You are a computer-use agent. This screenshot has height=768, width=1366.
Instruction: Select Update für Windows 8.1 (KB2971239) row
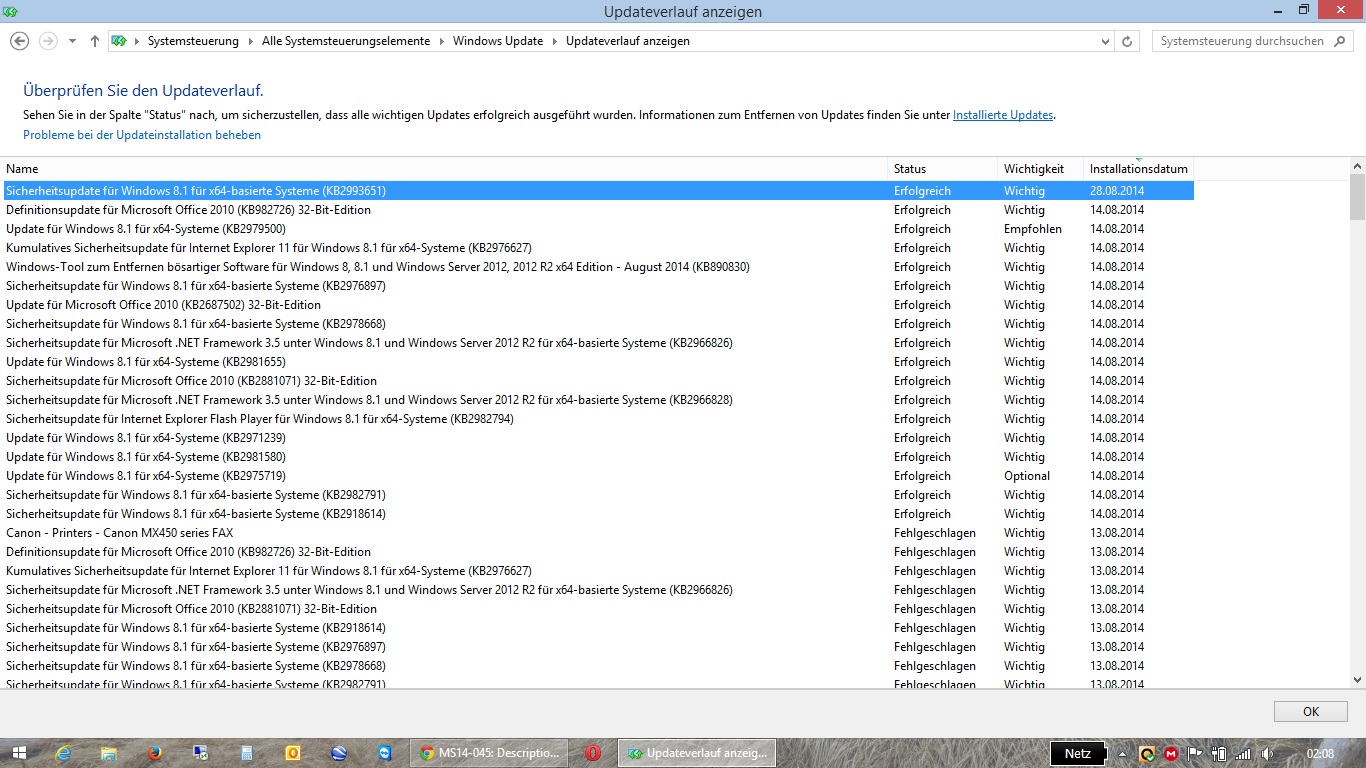tap(598, 438)
